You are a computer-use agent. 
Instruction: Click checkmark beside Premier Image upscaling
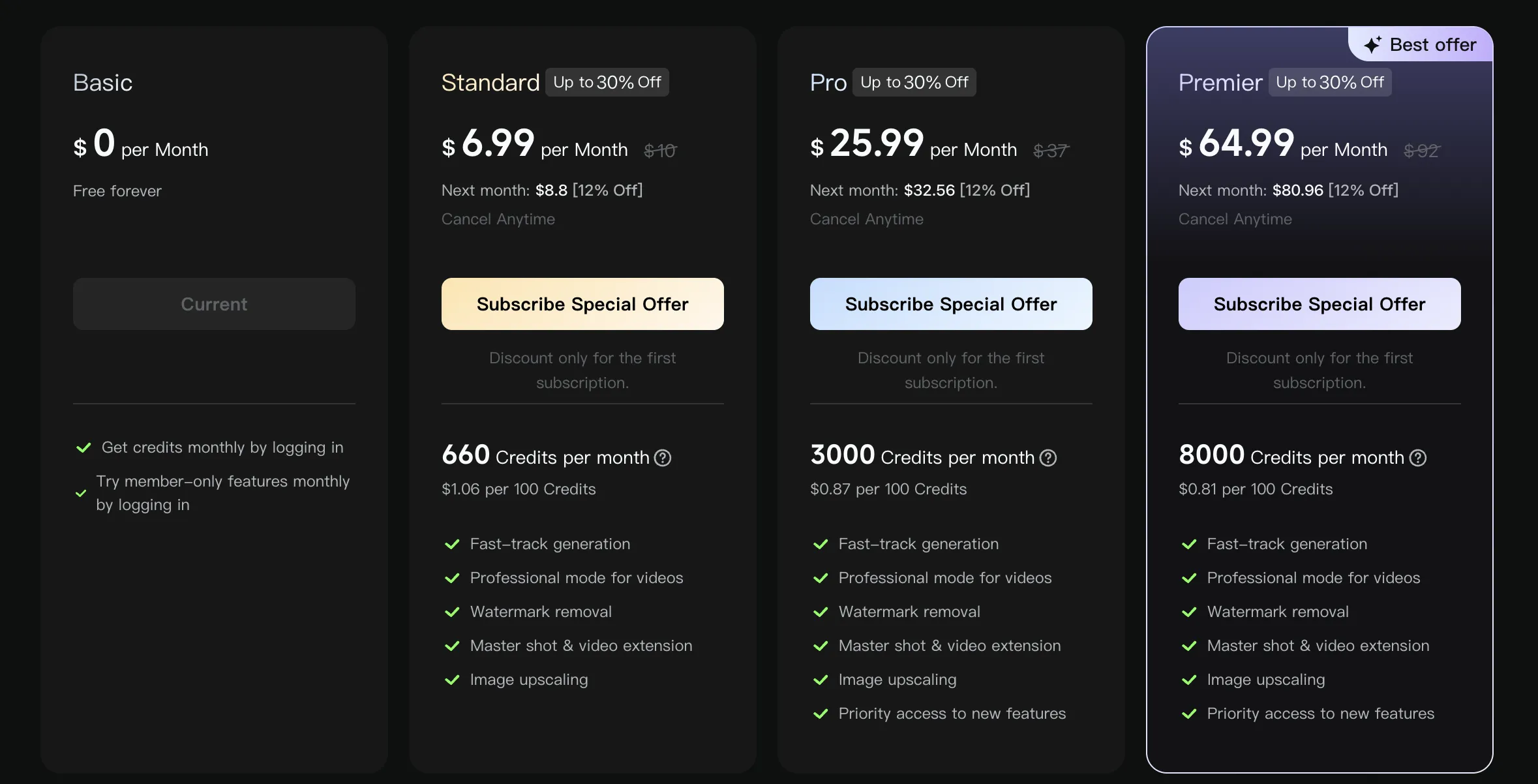pyautogui.click(x=1189, y=680)
